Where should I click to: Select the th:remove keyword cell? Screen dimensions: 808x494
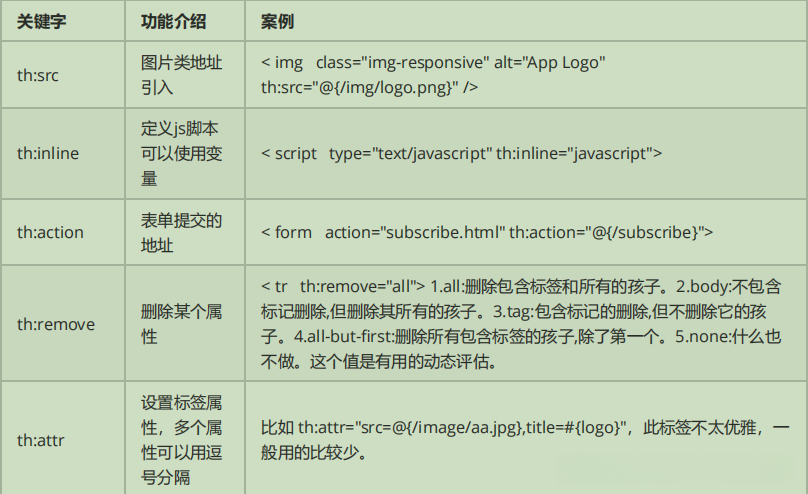pos(54,323)
